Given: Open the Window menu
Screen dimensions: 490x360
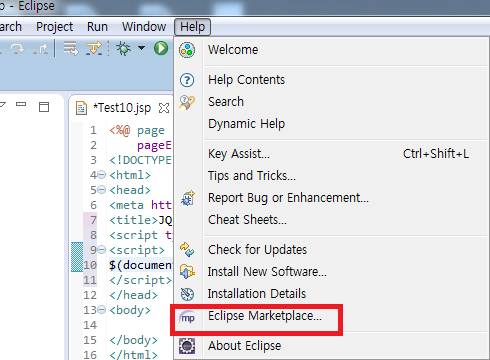Looking at the screenshot, I should 144,27.
